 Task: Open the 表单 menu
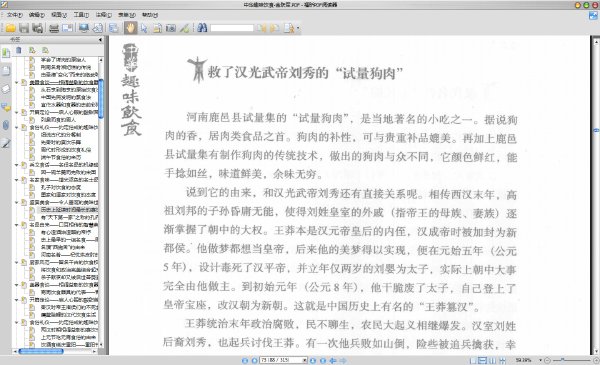pyautogui.click(x=127, y=15)
